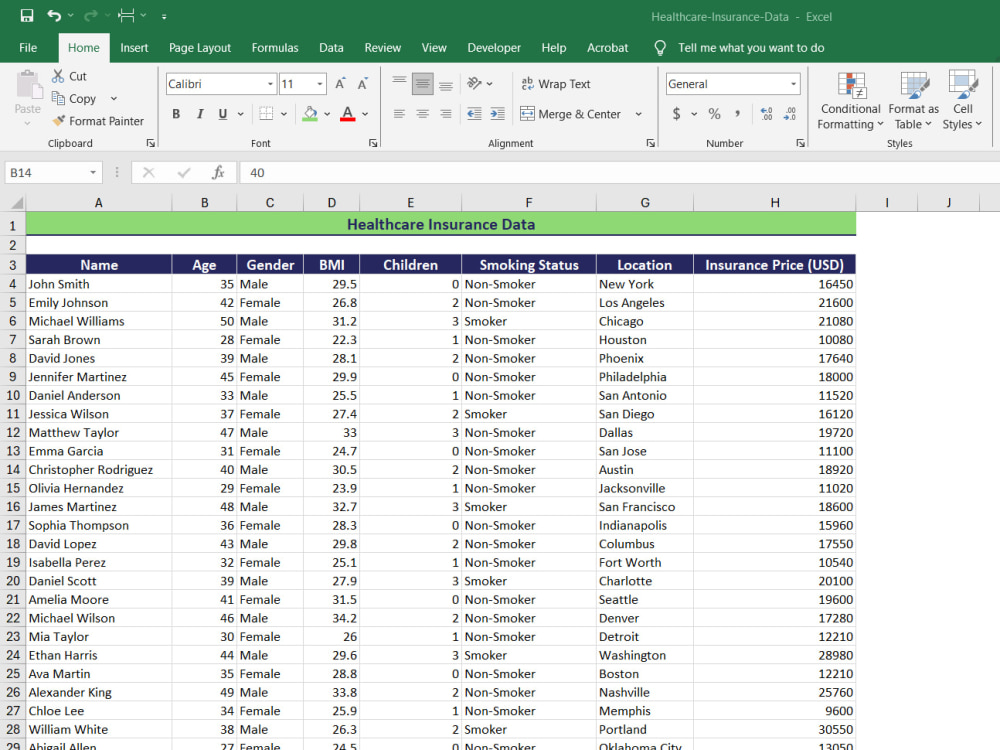This screenshot has width=1000, height=750.
Task: Click the Paste button
Action: coord(27,97)
